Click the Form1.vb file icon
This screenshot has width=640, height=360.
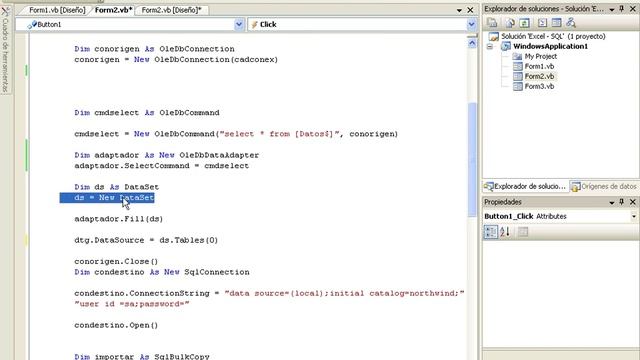[518, 66]
